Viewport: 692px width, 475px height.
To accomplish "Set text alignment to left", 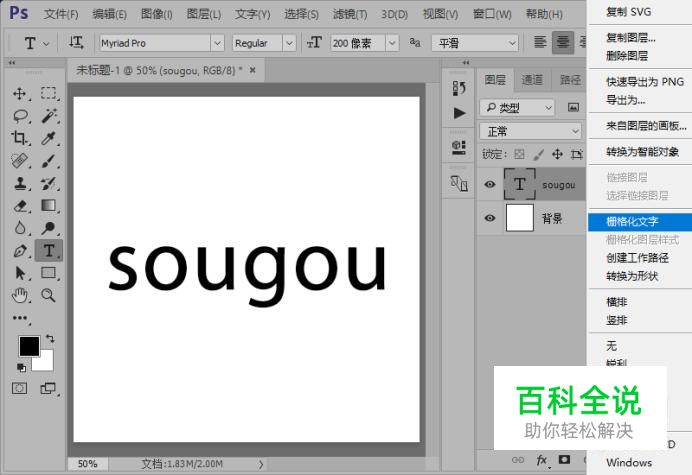I will [540, 42].
